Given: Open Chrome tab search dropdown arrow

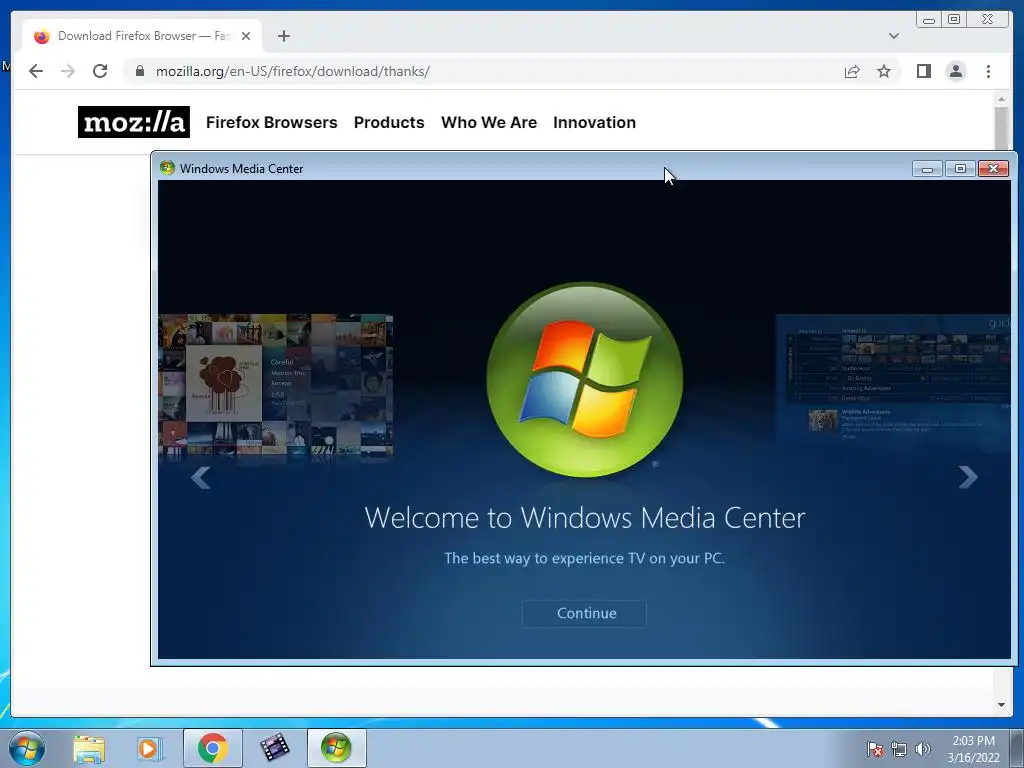Looking at the screenshot, I should click(x=893, y=36).
